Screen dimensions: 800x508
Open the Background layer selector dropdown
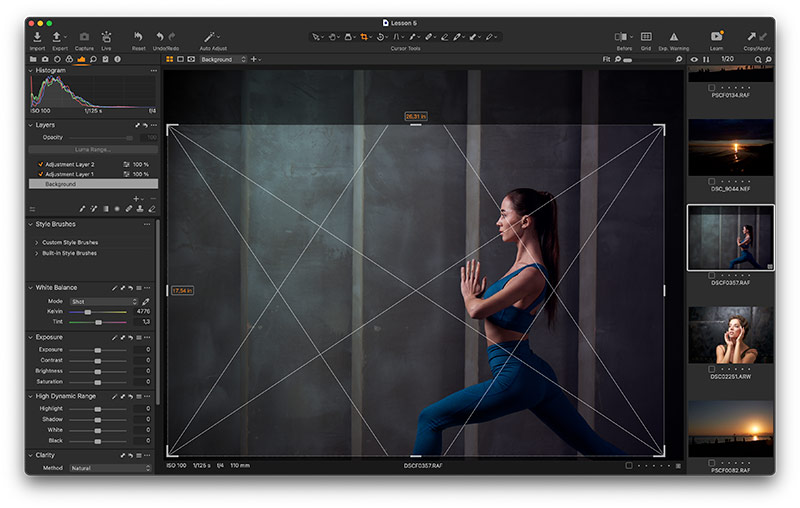coord(223,59)
